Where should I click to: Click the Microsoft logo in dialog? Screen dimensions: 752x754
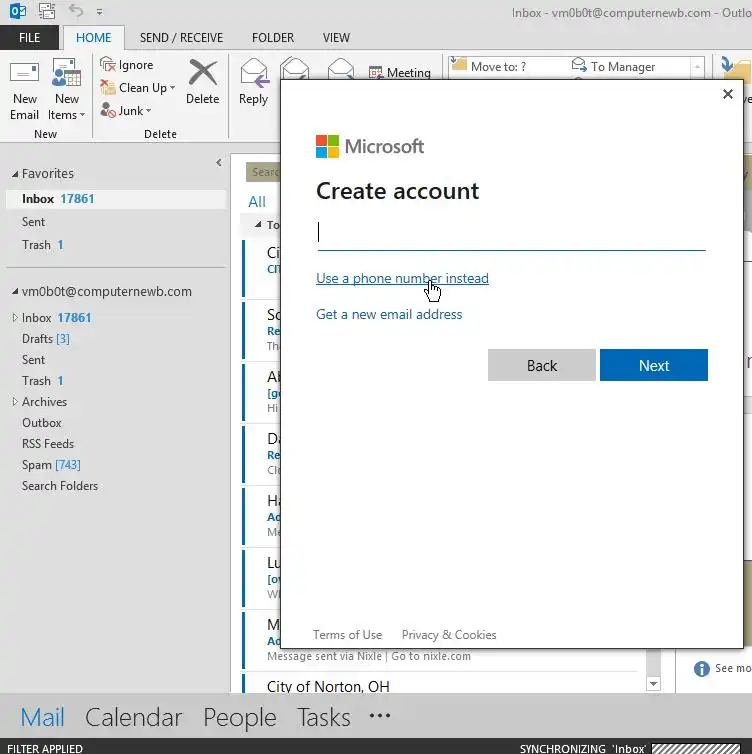370,146
